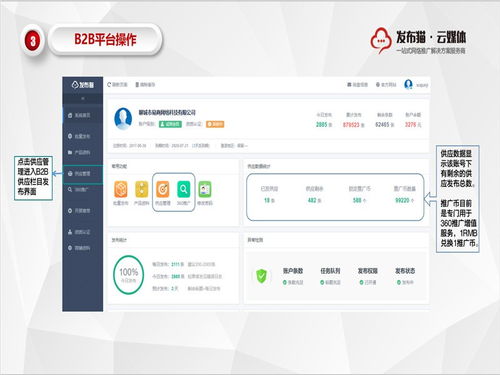Screen dimensions: 500x375
Task: Open the username menu beside the top avatar
Action: pyautogui.click(x=422, y=85)
